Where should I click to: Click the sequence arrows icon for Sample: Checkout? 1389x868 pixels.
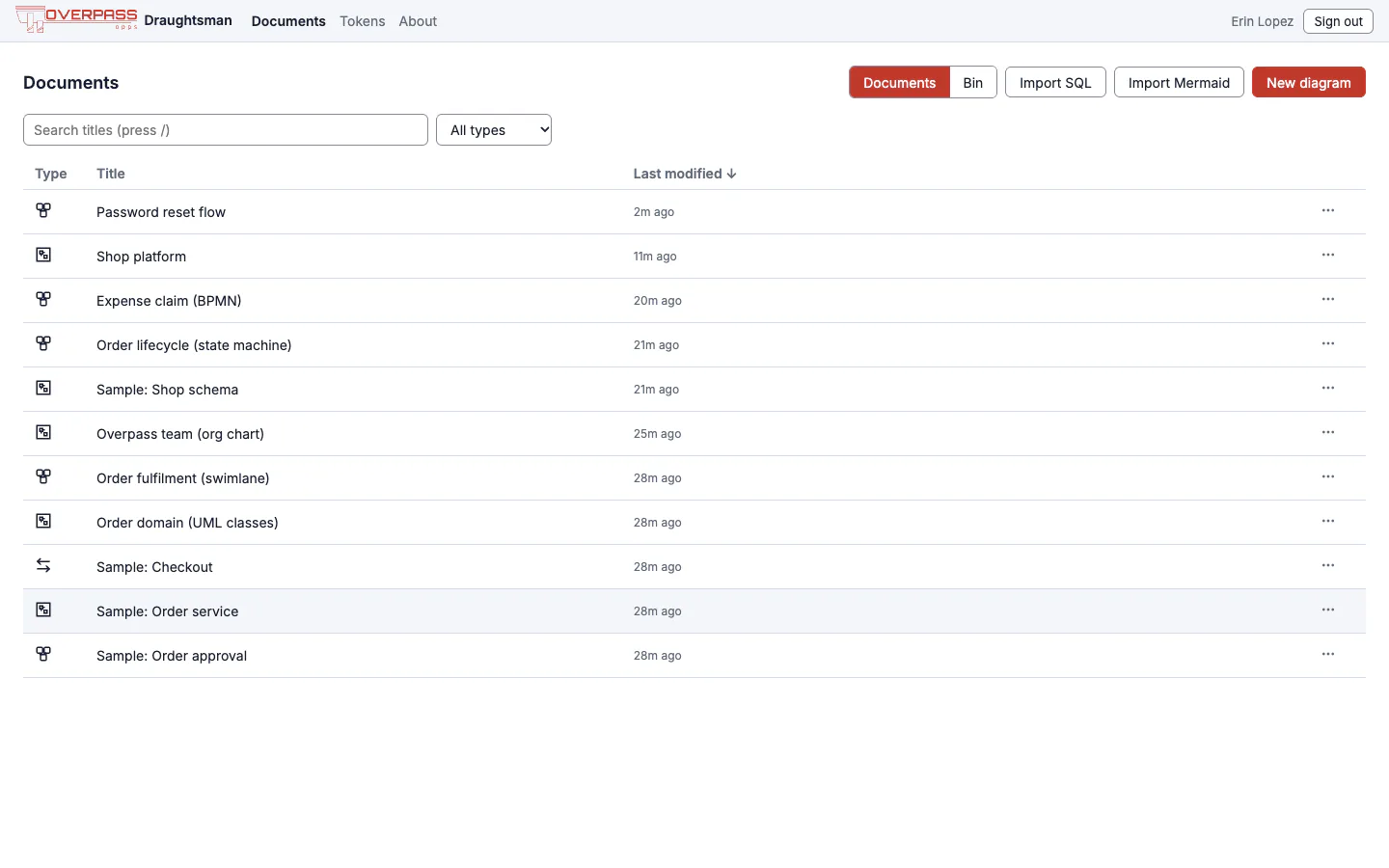point(43,565)
